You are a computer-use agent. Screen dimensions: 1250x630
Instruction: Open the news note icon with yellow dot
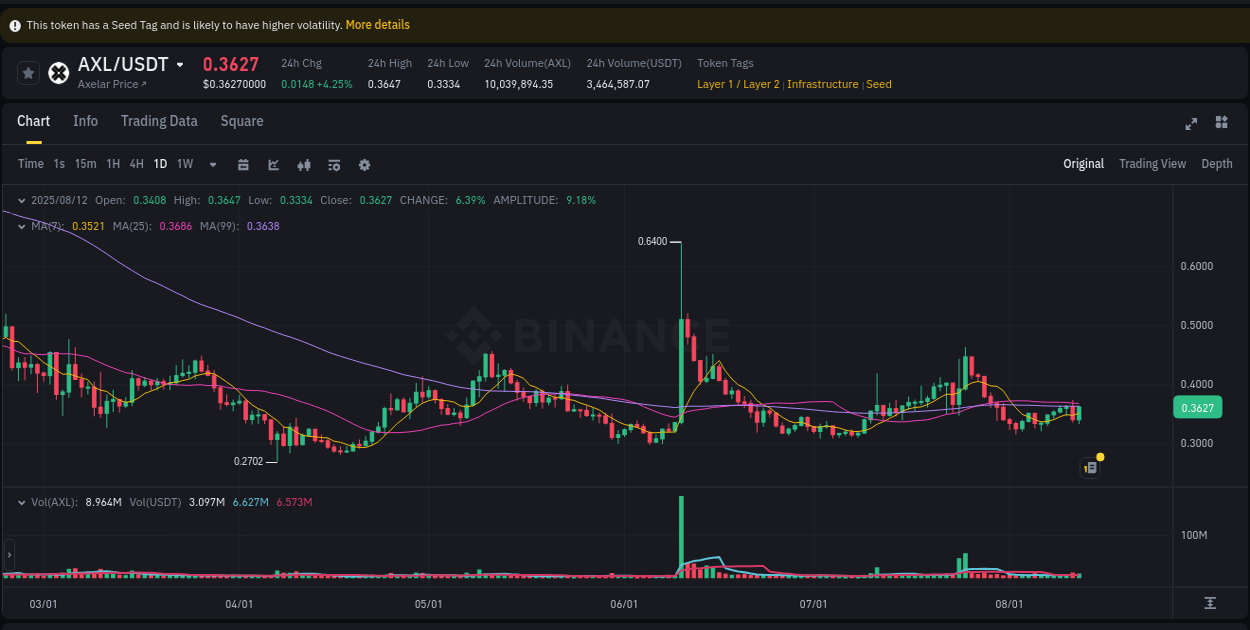[1090, 467]
